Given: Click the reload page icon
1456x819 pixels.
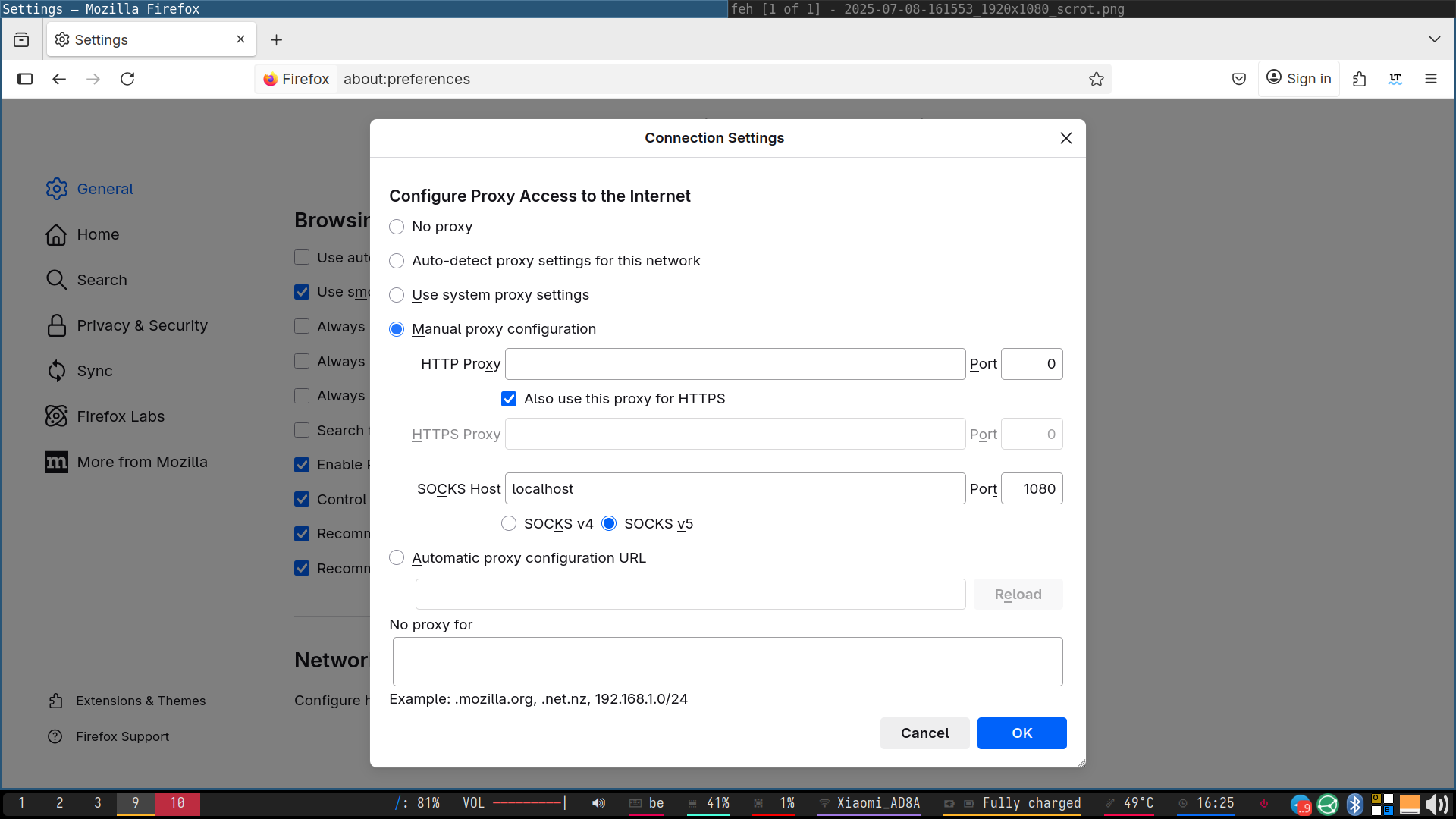Looking at the screenshot, I should coord(127,79).
